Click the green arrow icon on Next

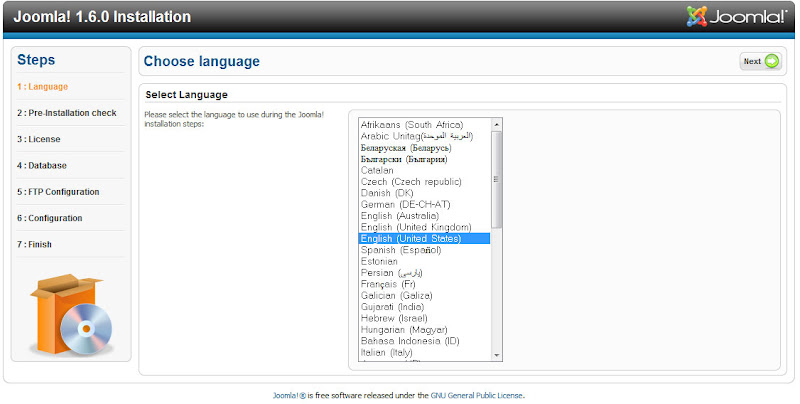pyautogui.click(x=771, y=61)
